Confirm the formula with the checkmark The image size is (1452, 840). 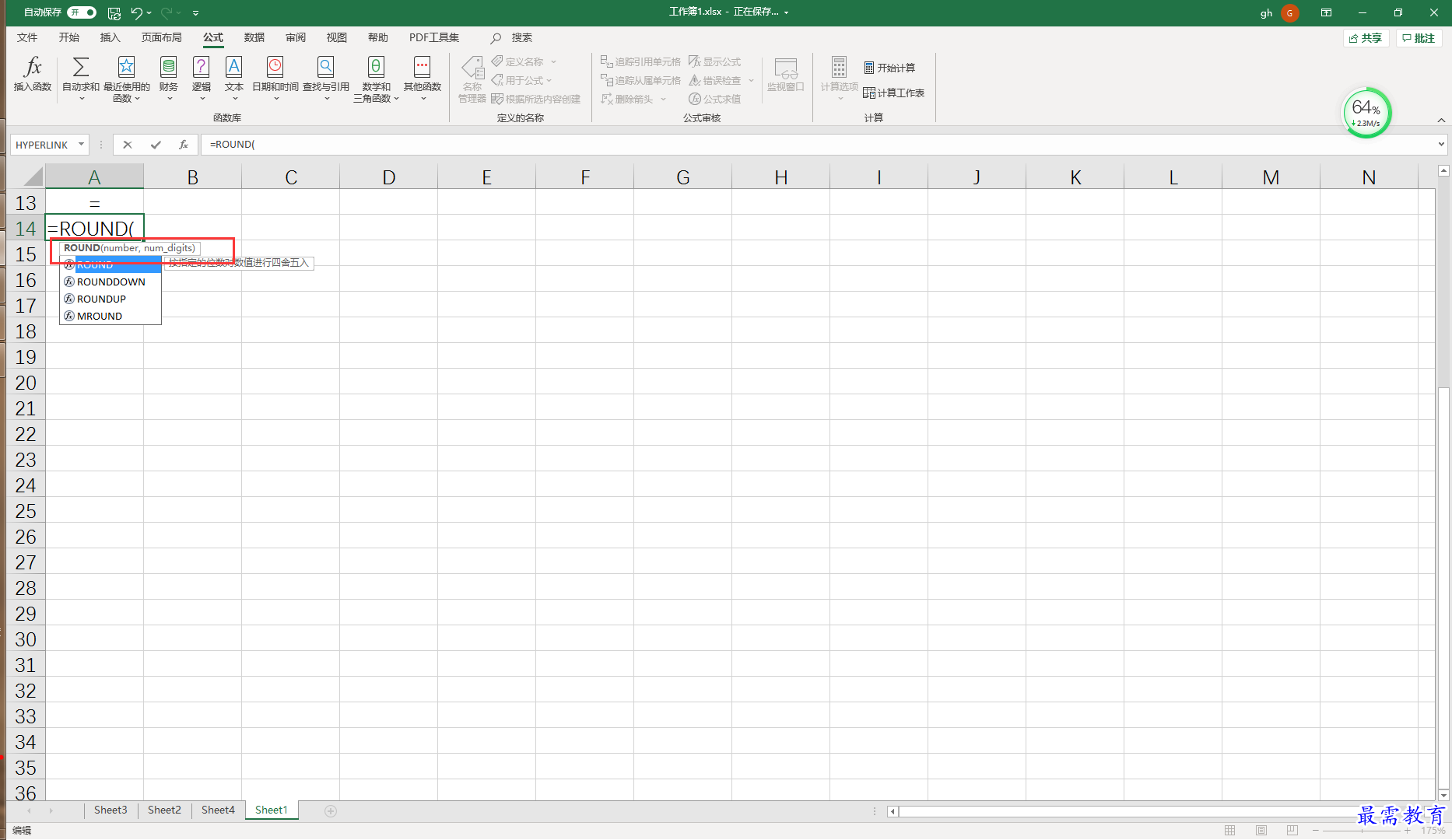pyautogui.click(x=156, y=145)
